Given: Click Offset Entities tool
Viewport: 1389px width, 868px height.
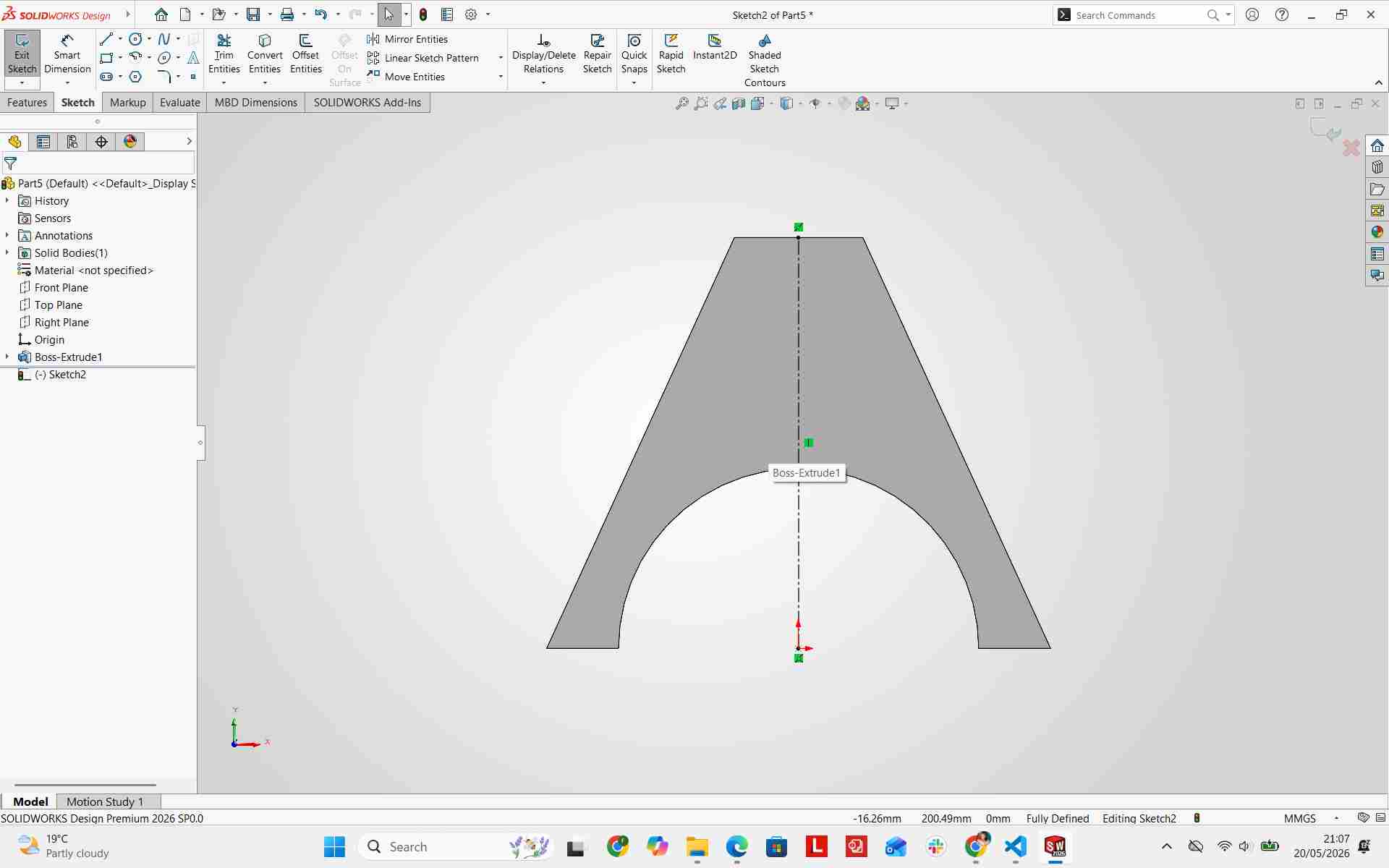Looking at the screenshot, I should pyautogui.click(x=306, y=54).
